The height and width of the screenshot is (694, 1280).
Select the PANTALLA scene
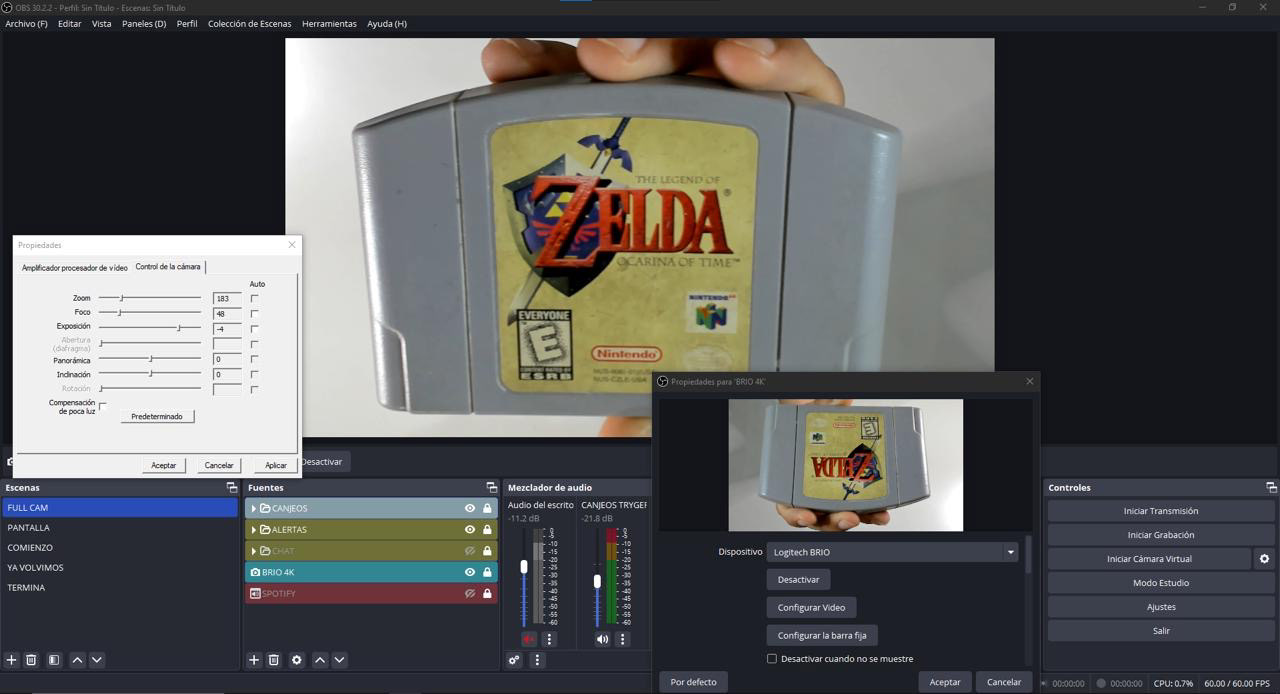point(120,528)
